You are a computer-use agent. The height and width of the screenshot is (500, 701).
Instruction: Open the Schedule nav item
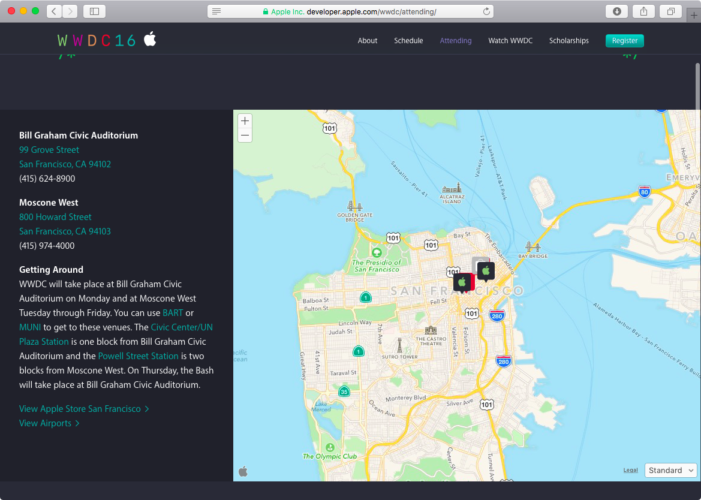[408, 41]
